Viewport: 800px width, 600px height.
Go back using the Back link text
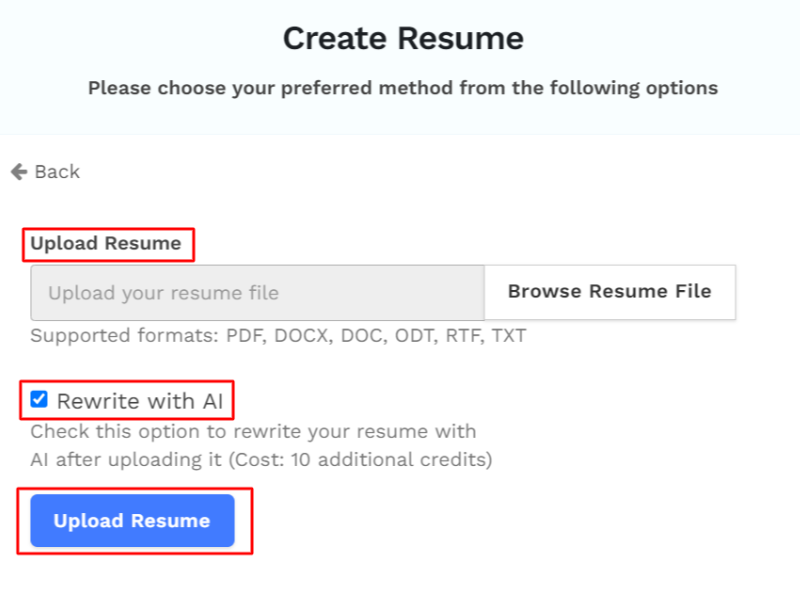[57, 172]
